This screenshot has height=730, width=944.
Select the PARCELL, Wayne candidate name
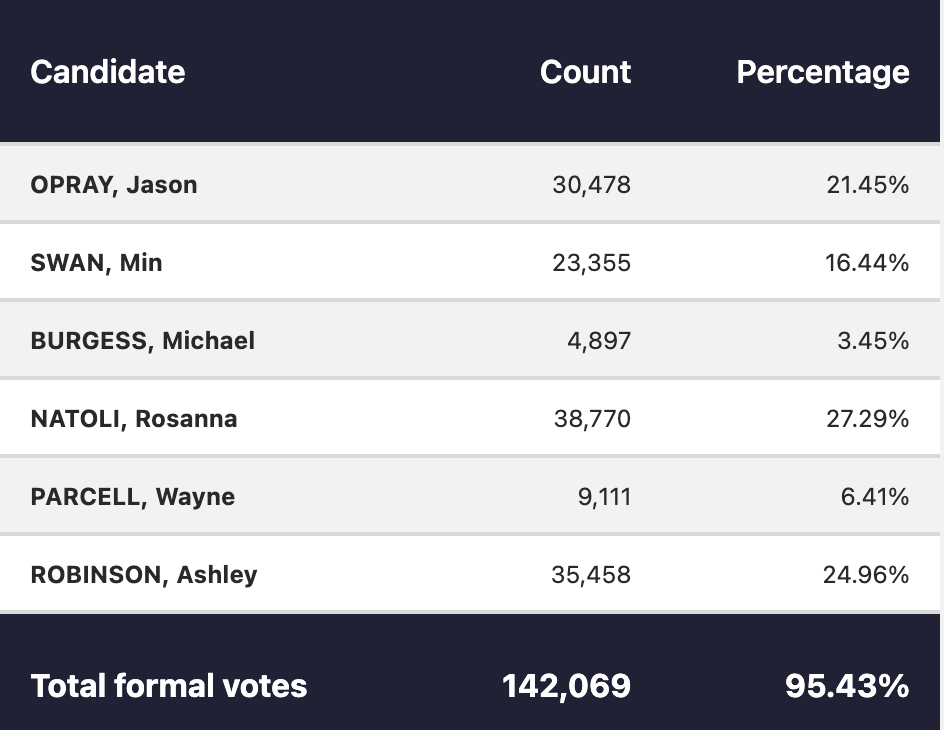click(132, 497)
